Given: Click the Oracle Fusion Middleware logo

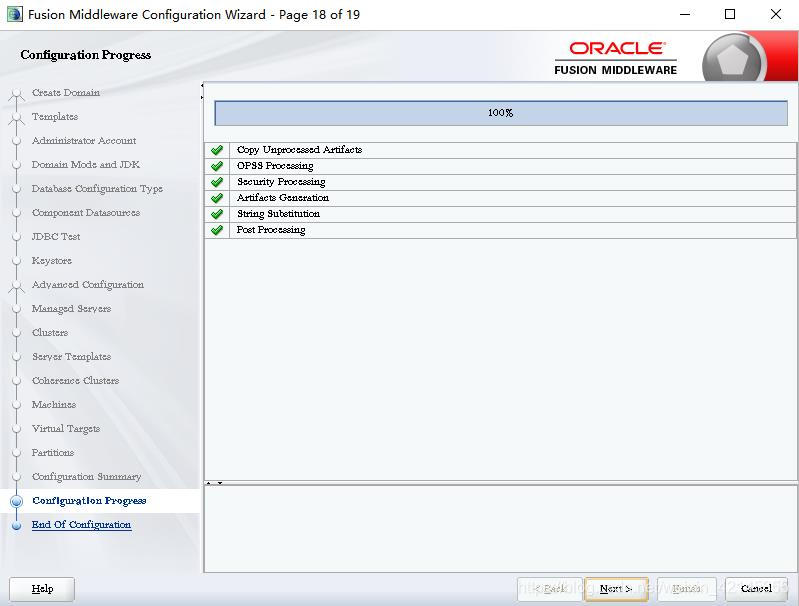Looking at the screenshot, I should (616, 59).
